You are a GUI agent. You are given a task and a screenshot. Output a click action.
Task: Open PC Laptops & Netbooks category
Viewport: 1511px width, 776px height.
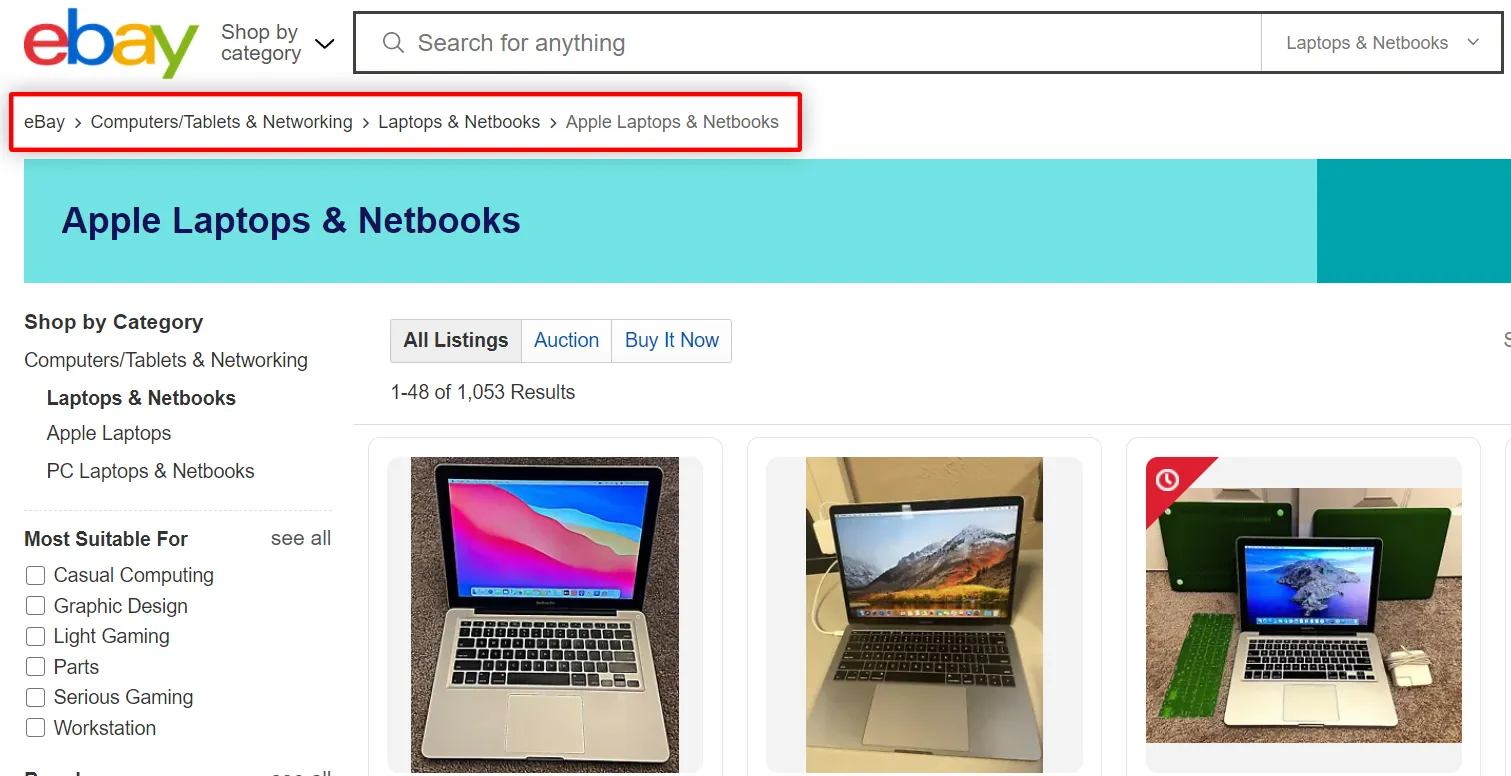click(150, 471)
